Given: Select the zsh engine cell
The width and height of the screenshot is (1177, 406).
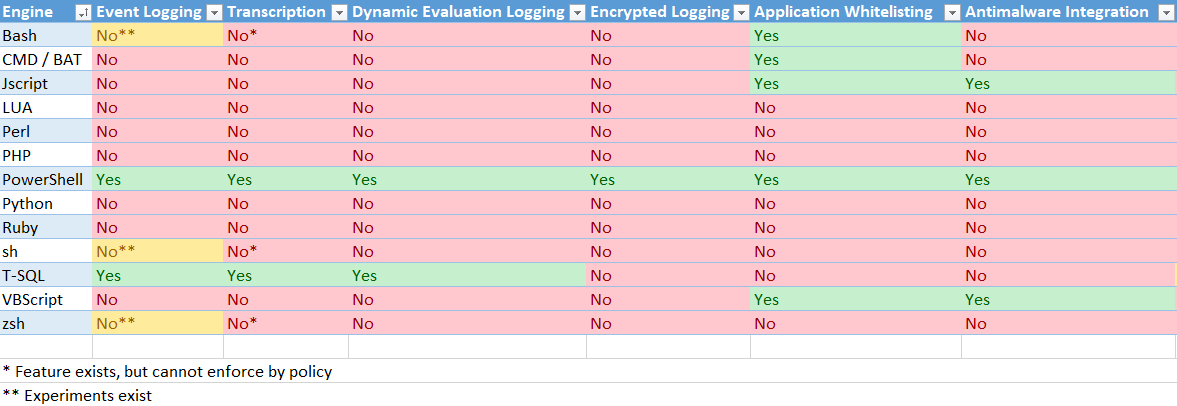Looking at the screenshot, I should coord(46,323).
